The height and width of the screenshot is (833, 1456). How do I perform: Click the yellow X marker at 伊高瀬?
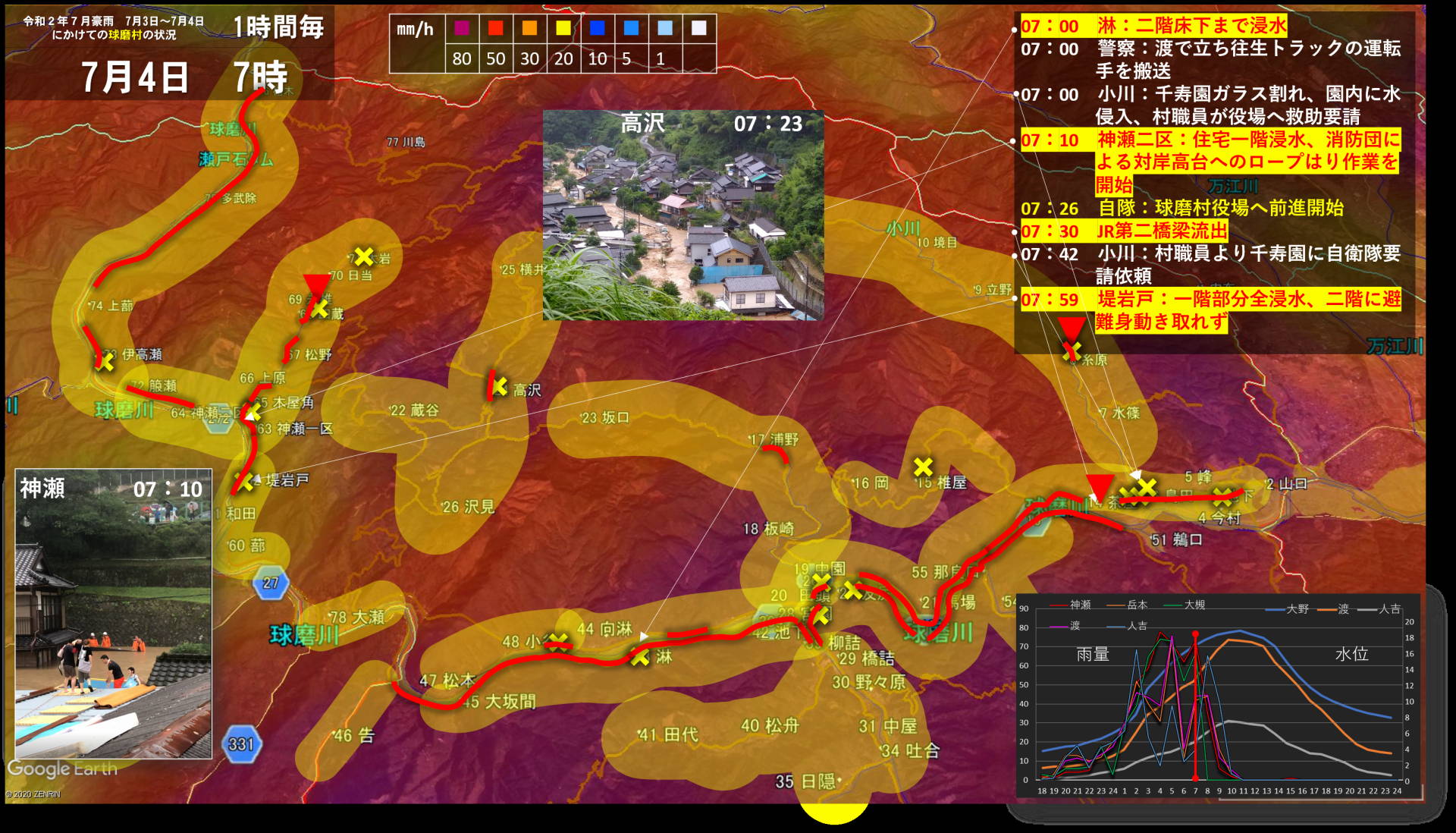point(105,362)
